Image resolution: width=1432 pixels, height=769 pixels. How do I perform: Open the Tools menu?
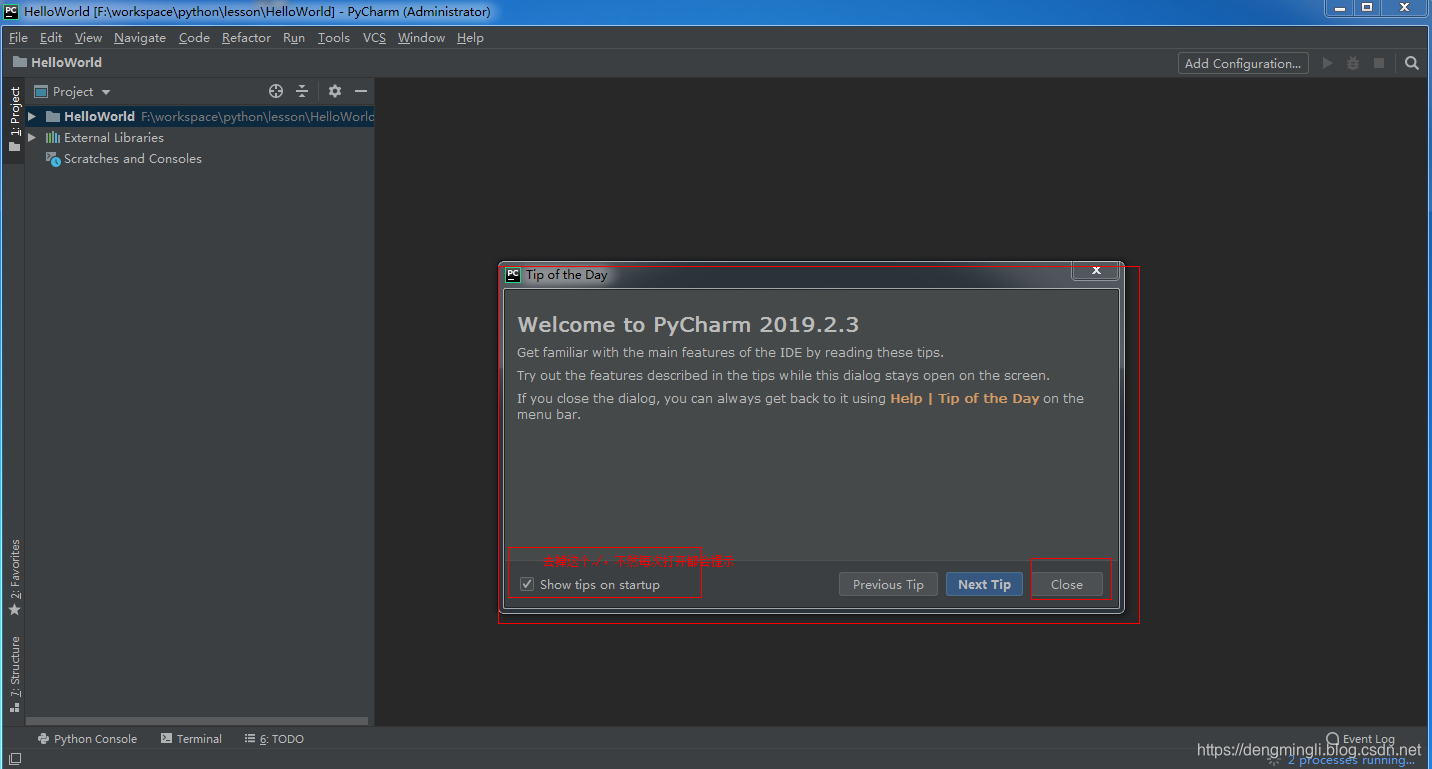pyautogui.click(x=334, y=38)
